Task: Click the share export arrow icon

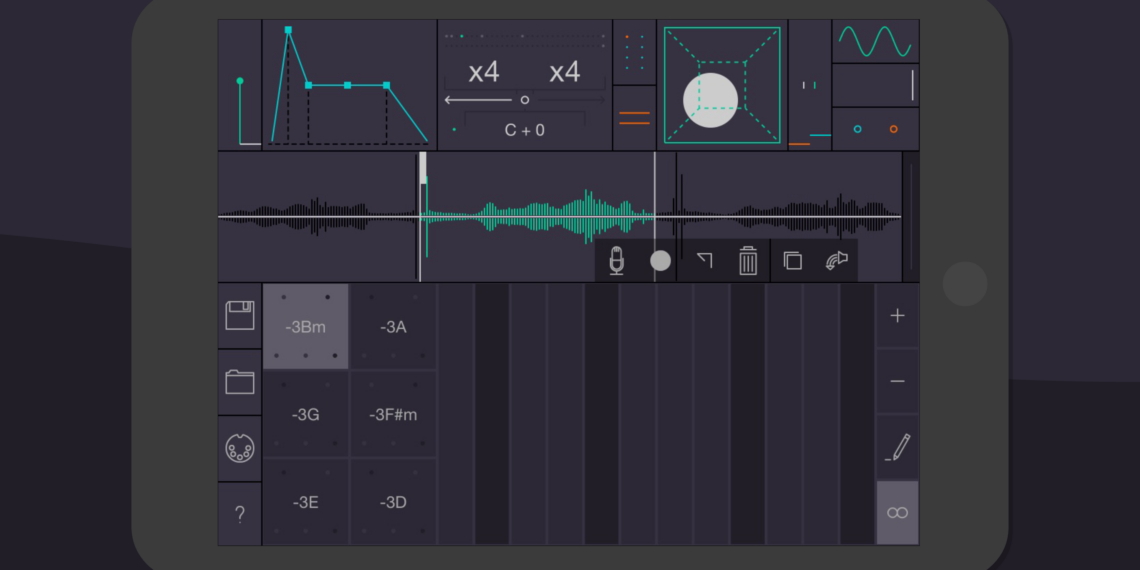Action: coord(836,261)
